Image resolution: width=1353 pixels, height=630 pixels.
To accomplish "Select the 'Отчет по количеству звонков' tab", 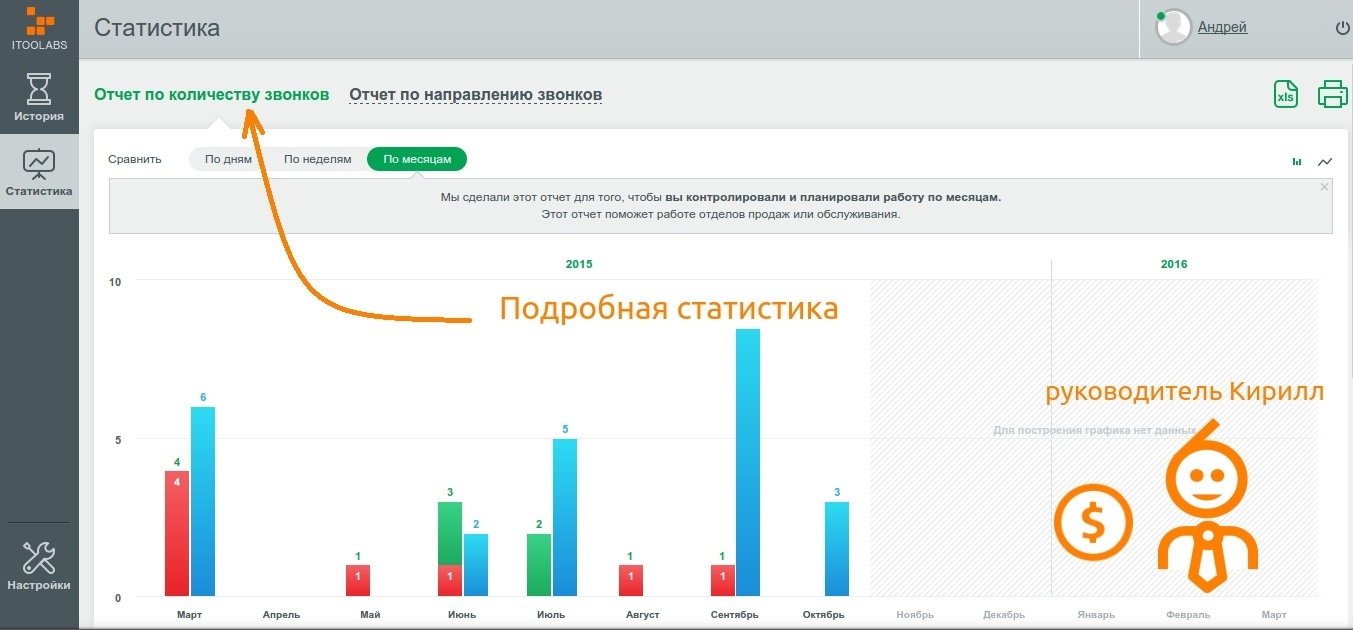I will 211,94.
